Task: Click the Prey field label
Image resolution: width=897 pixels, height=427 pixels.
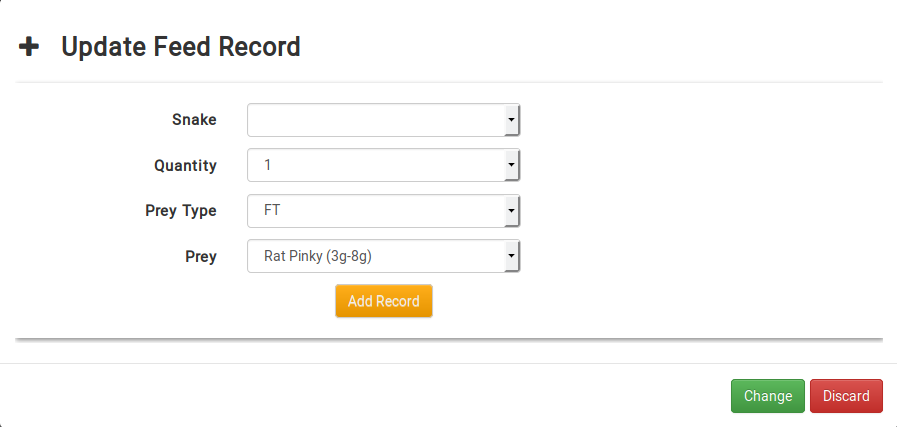Action: tap(201, 256)
